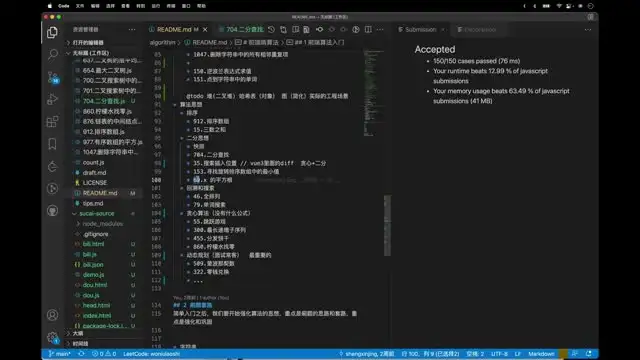The width and height of the screenshot is (640, 360).
Task: Collapse the sucai-source folder
Action: click(97, 213)
